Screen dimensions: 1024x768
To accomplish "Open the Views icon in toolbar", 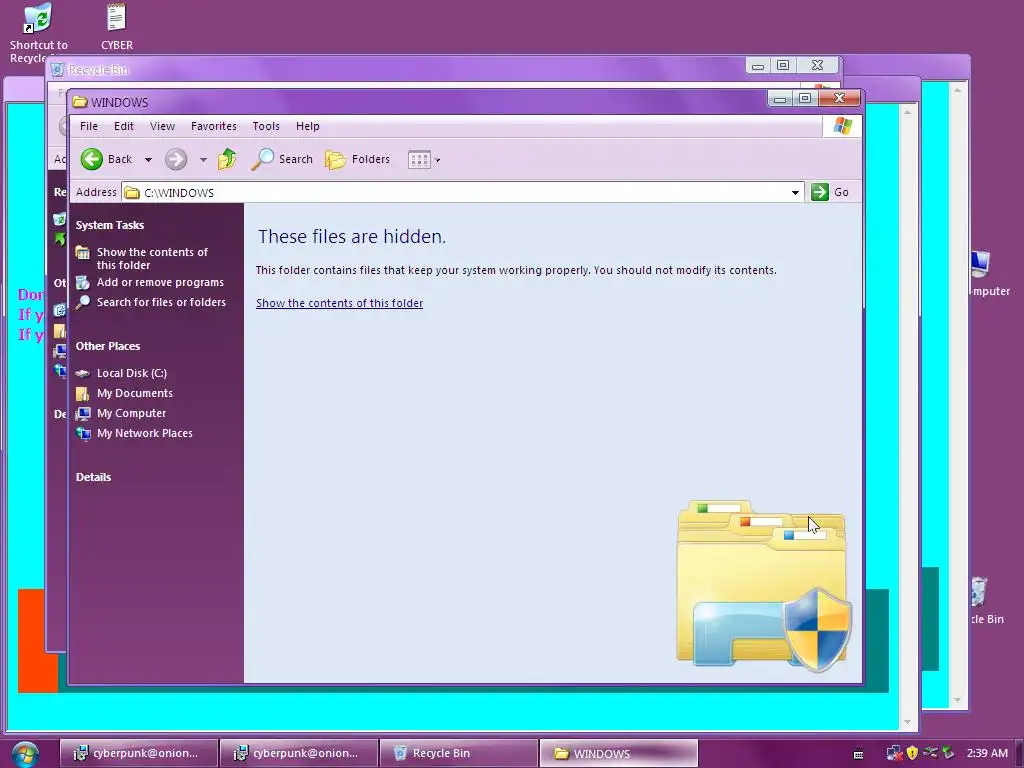I will [x=419, y=159].
